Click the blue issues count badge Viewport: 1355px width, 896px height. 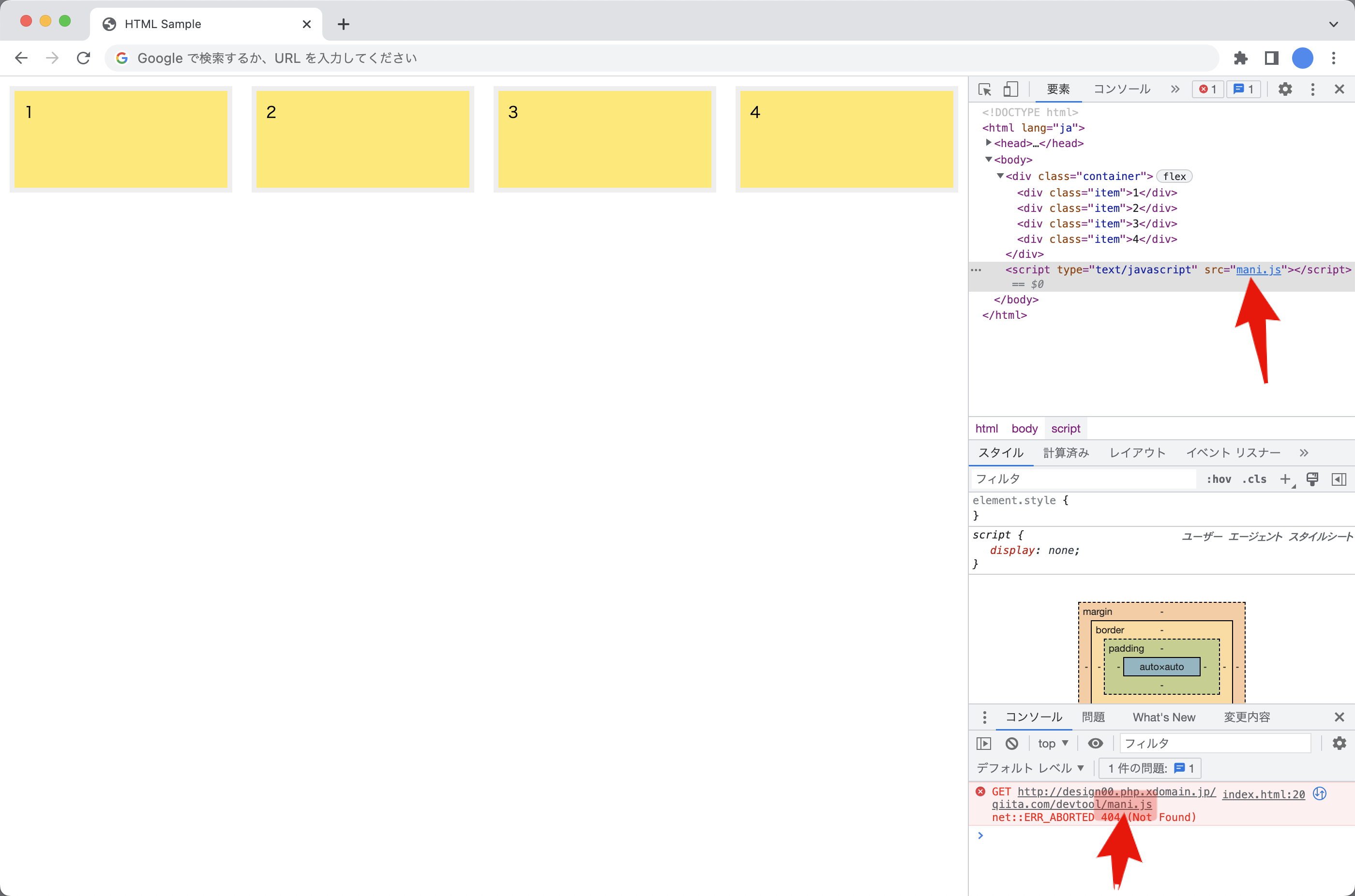1244,89
